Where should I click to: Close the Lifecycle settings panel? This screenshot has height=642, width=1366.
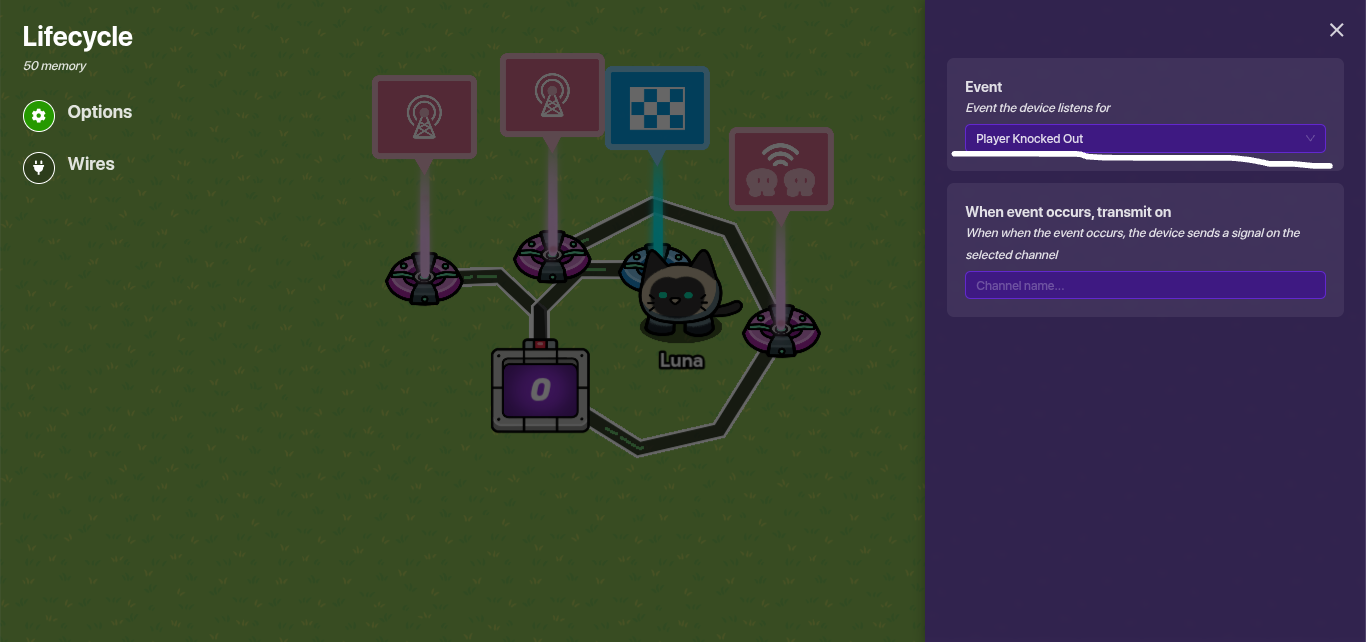click(1336, 30)
